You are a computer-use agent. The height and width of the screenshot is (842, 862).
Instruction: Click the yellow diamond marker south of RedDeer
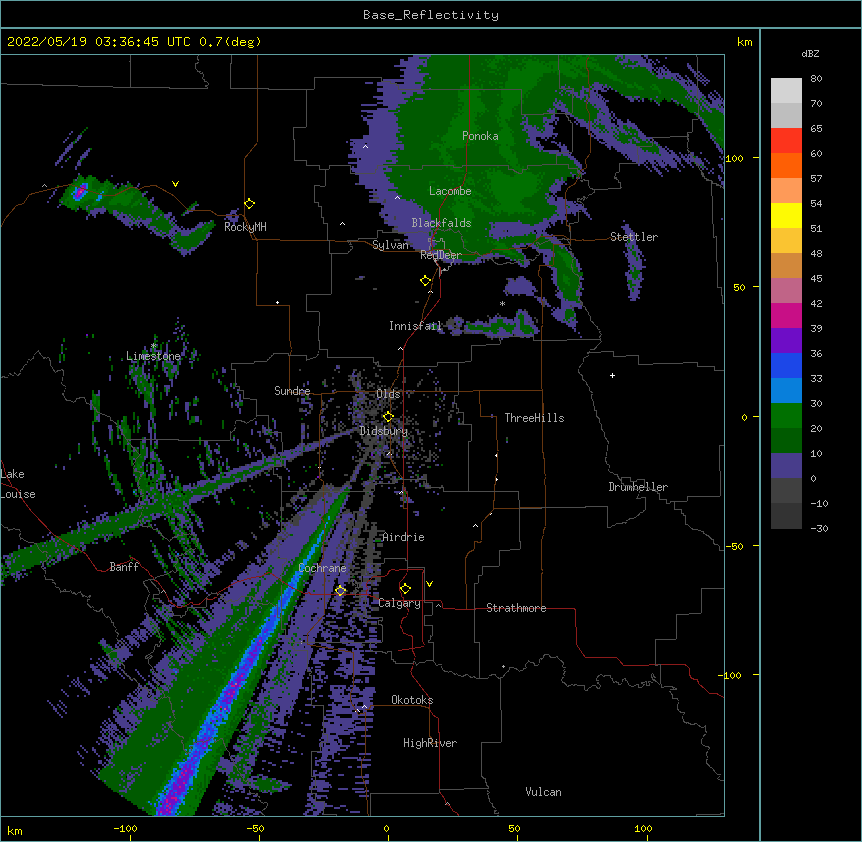[x=426, y=281]
